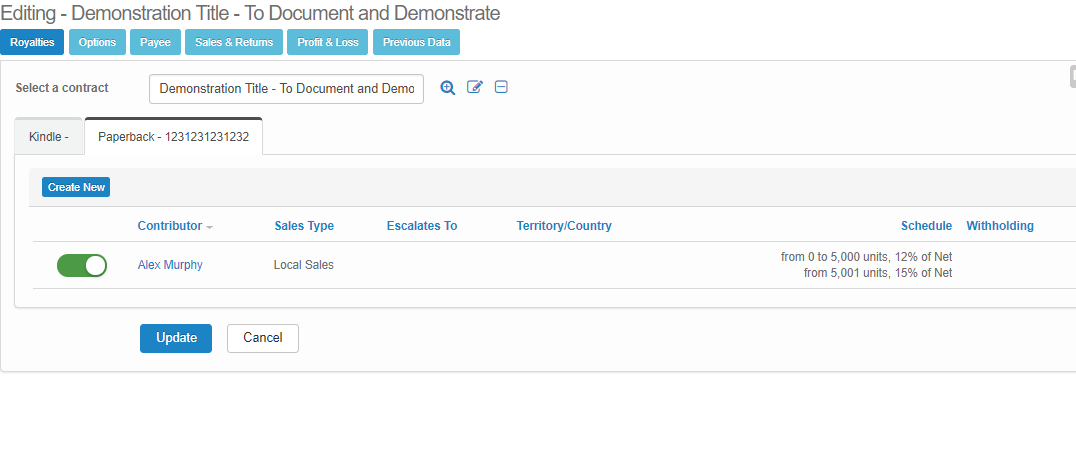This screenshot has width=1076, height=451.
Task: Cancel the editing form
Action: click(263, 338)
